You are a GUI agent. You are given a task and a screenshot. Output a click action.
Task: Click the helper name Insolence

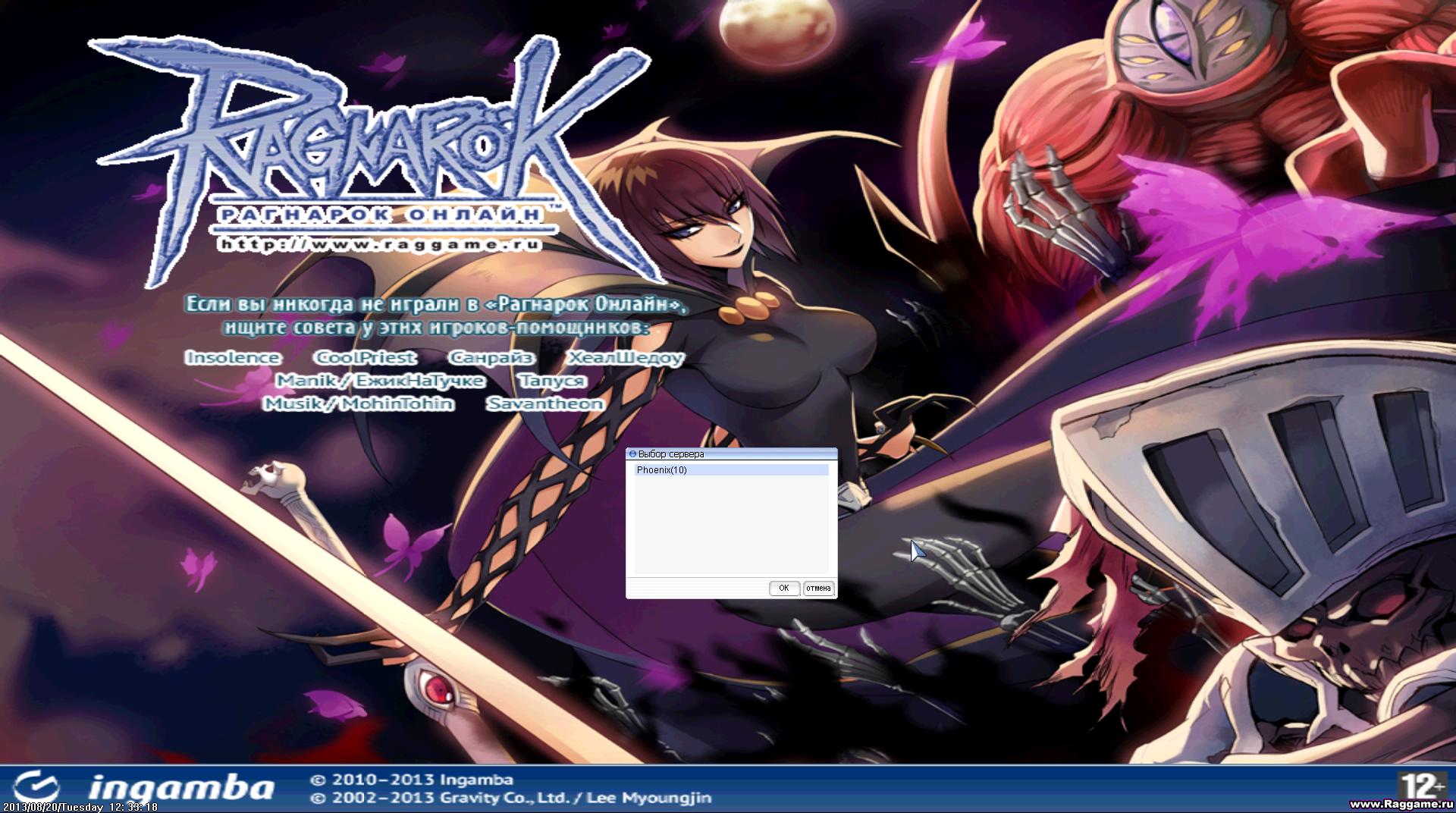[x=233, y=357]
